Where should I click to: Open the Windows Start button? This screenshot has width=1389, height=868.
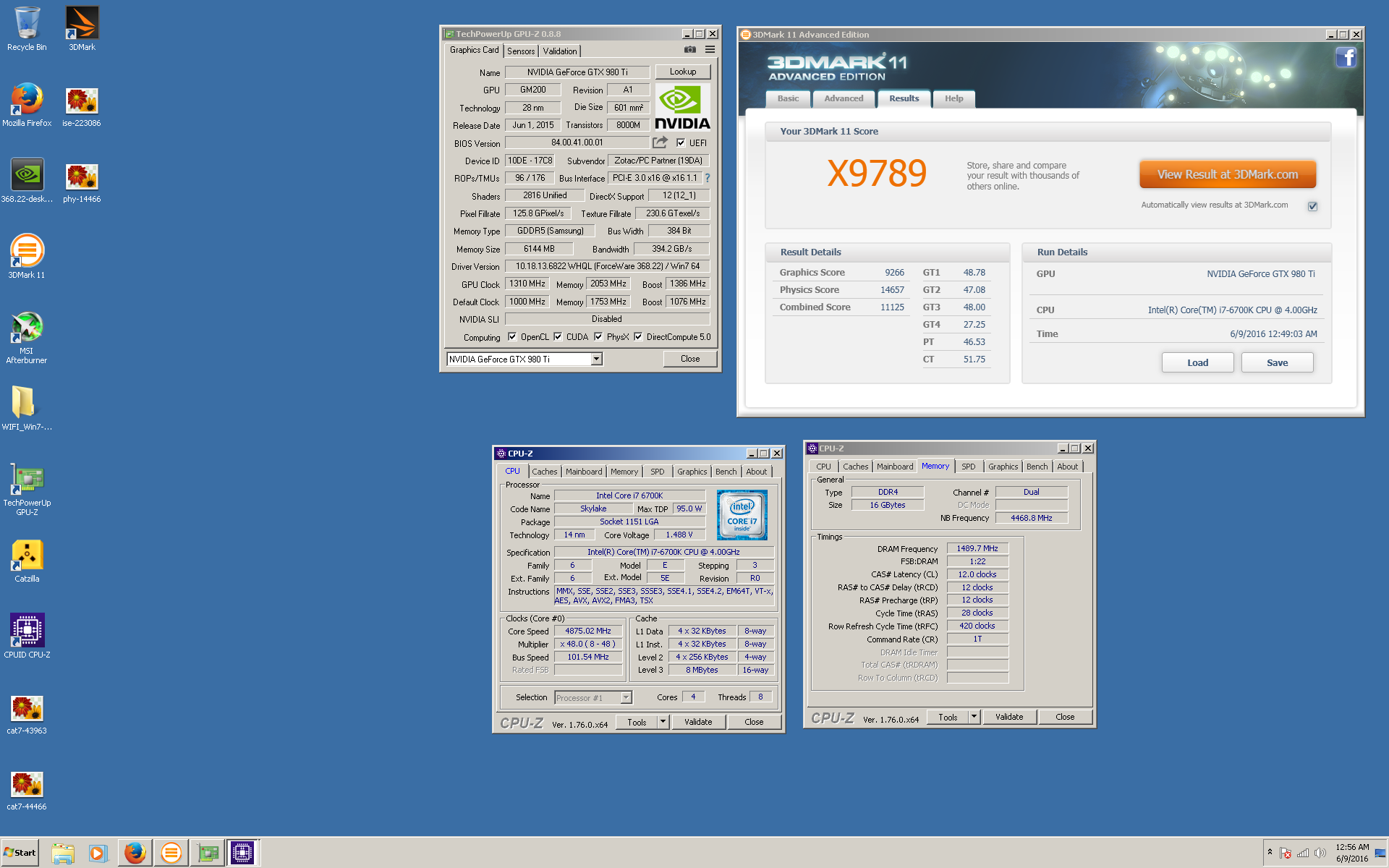click(x=20, y=853)
